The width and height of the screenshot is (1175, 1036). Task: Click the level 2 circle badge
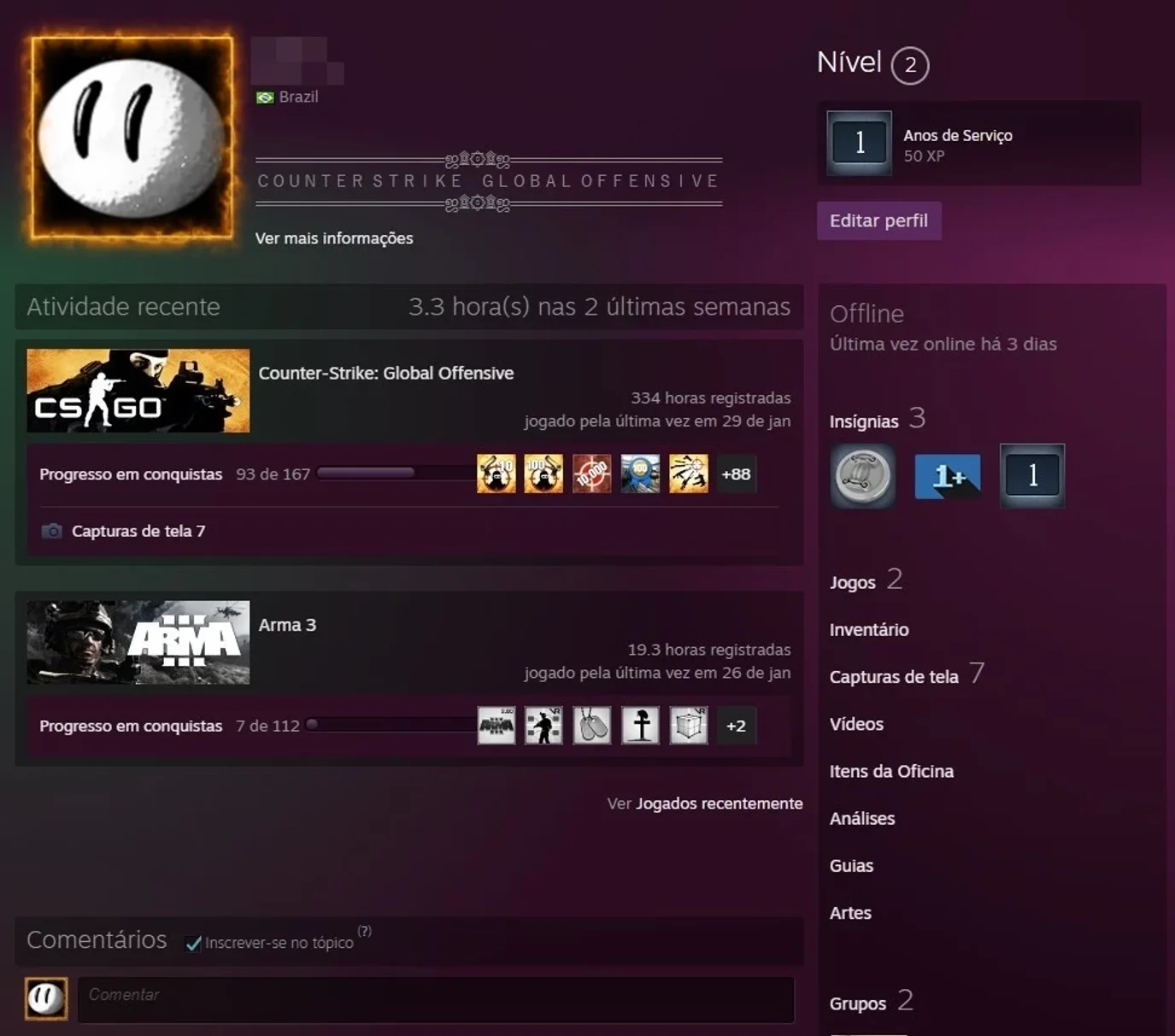click(x=910, y=65)
